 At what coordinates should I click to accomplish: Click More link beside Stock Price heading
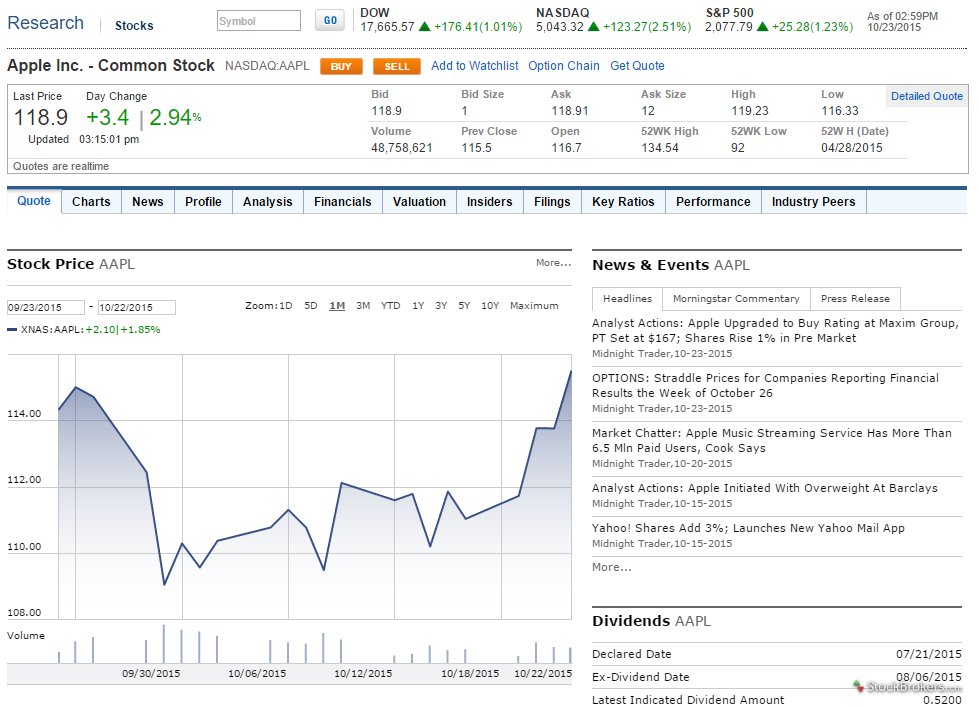click(553, 263)
